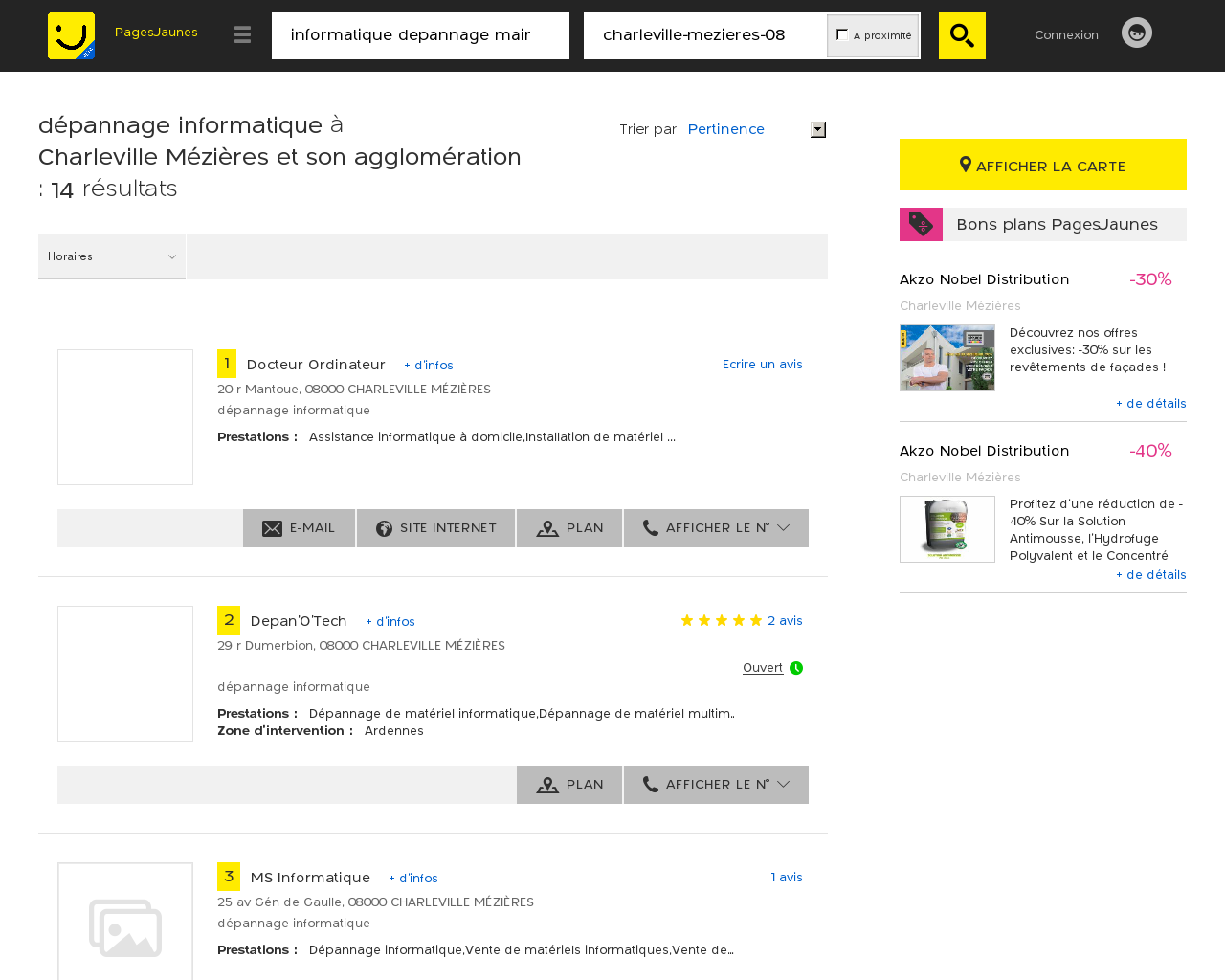Click Zone d'intervention Ardennes text
1225x980 pixels.
321,731
